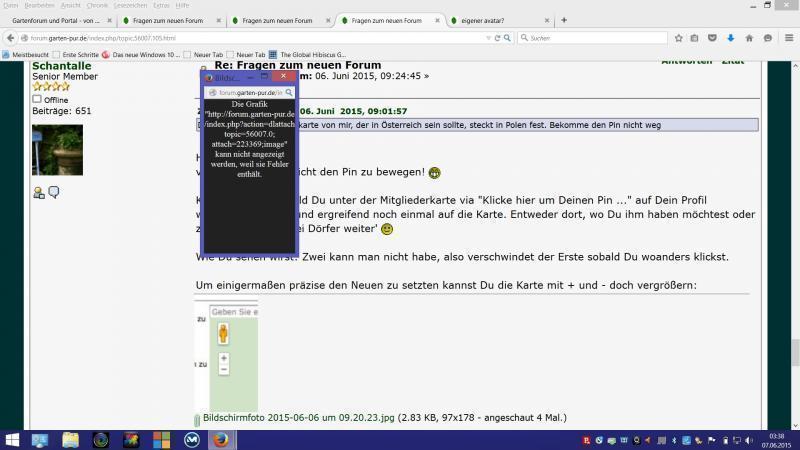Click Schantalle's avatar picture

coord(57,150)
